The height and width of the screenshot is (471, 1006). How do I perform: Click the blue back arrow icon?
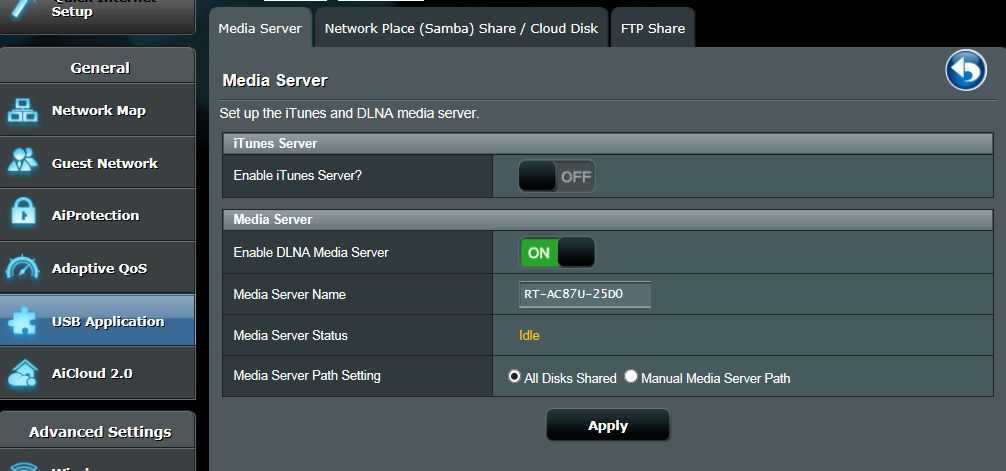click(965, 71)
